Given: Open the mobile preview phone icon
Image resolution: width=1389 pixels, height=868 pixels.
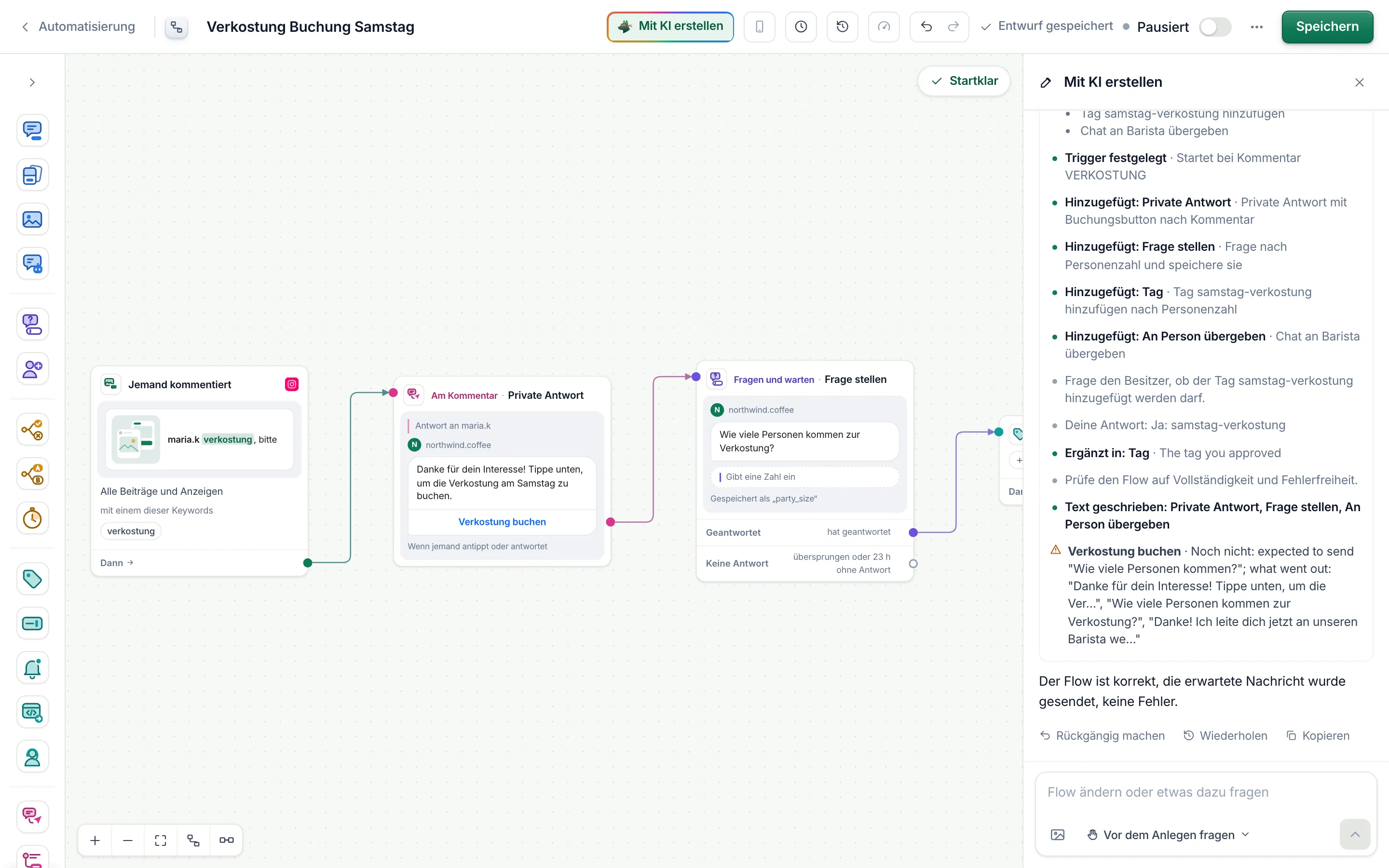Looking at the screenshot, I should tap(759, 27).
